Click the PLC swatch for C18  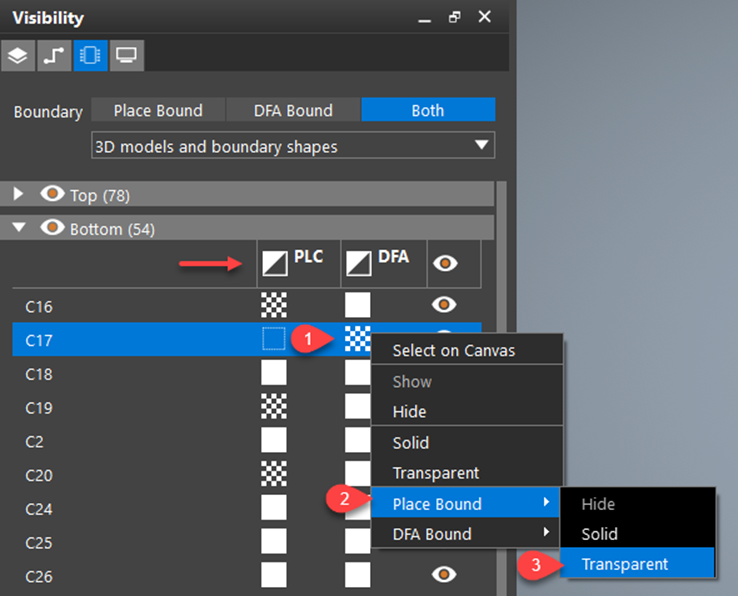pyautogui.click(x=274, y=373)
